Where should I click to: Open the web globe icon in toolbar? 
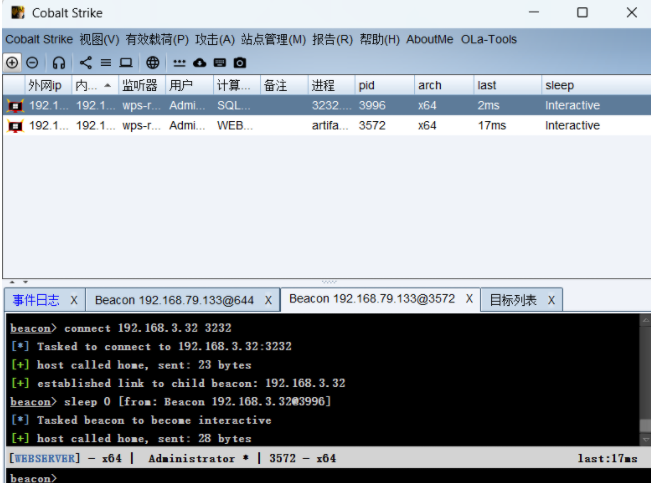coord(152,63)
